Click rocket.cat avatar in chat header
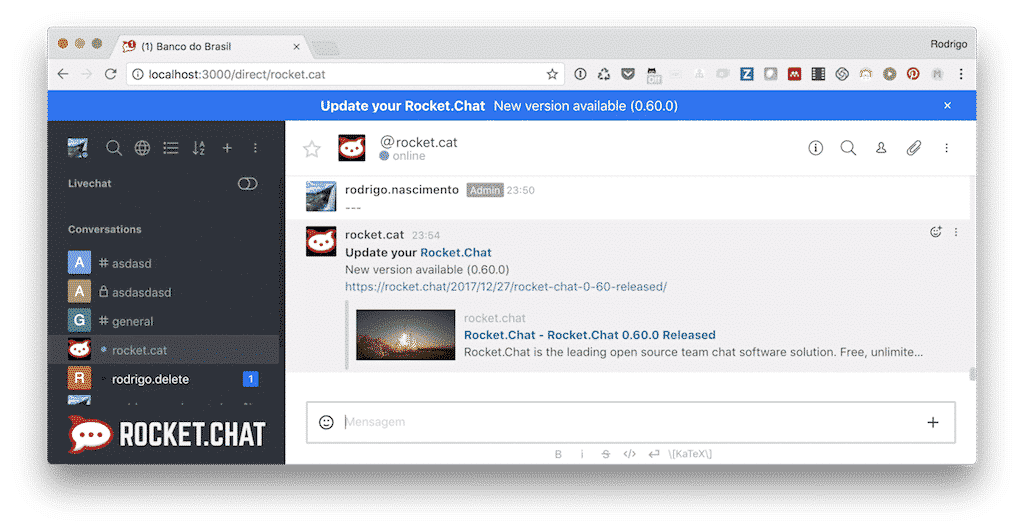 (351, 148)
